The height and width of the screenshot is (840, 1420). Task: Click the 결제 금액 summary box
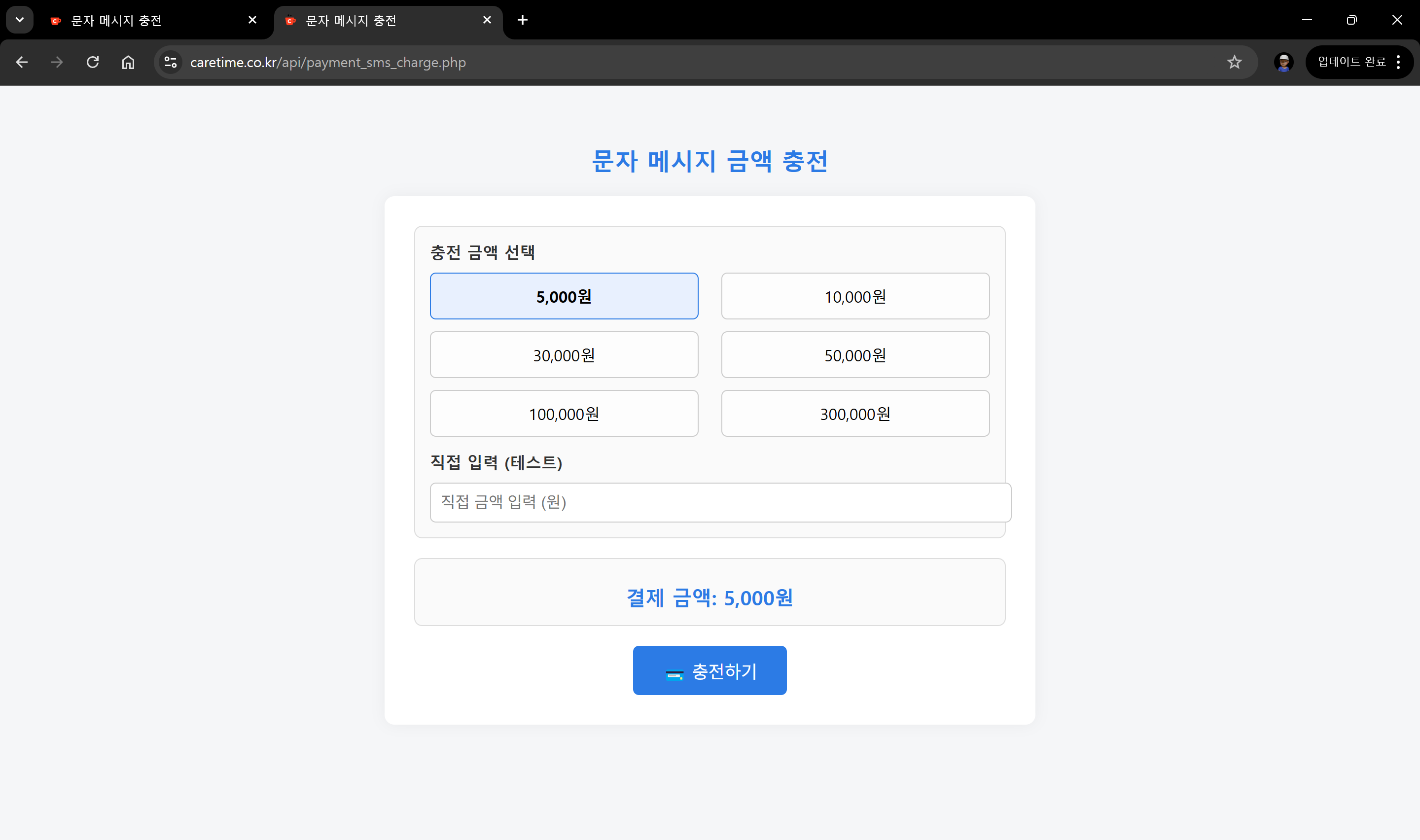(709, 592)
